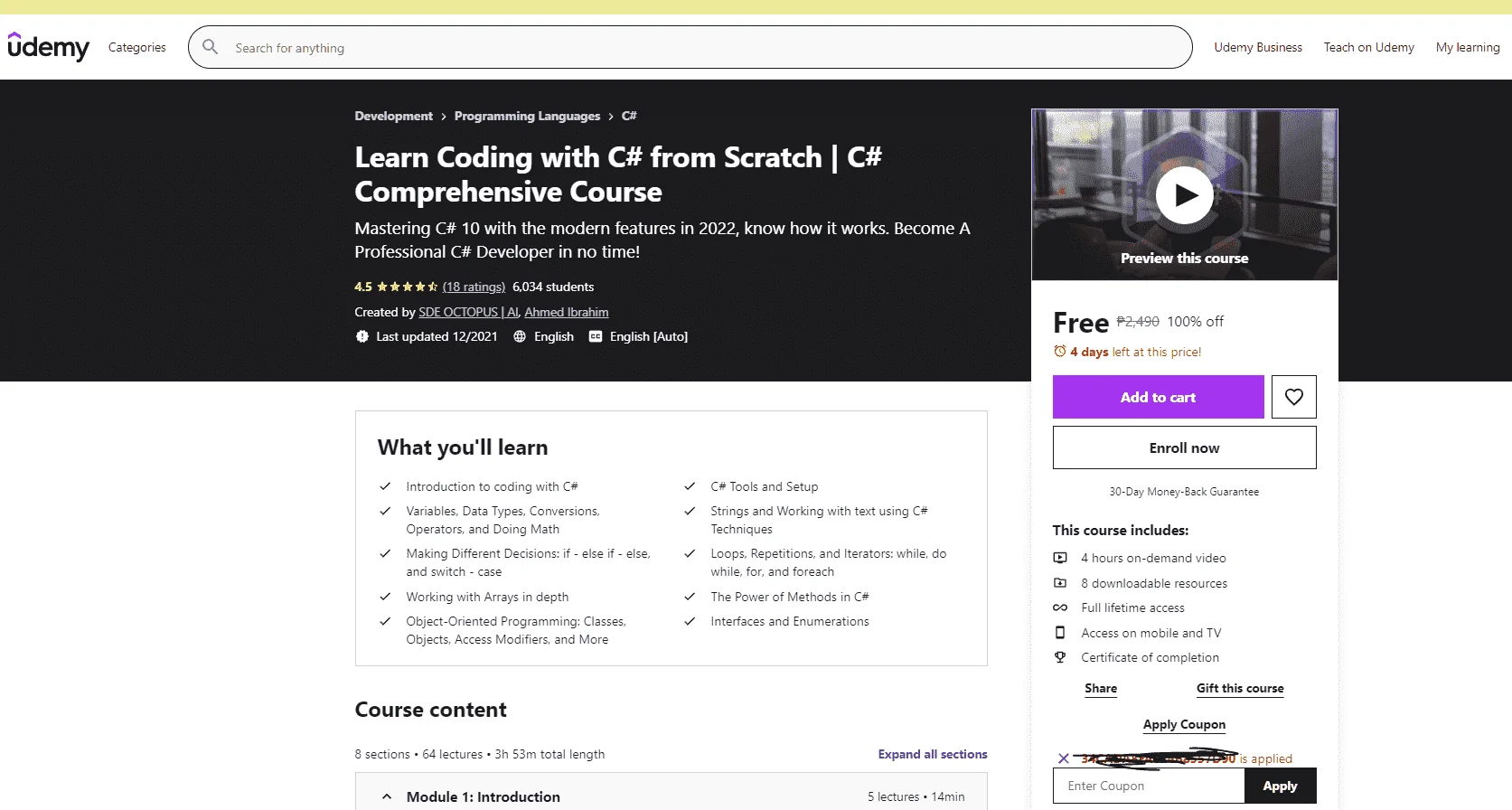The width and height of the screenshot is (1512, 810).
Task: Click 'Strings and Working with text using C#' item
Action: click(819, 520)
